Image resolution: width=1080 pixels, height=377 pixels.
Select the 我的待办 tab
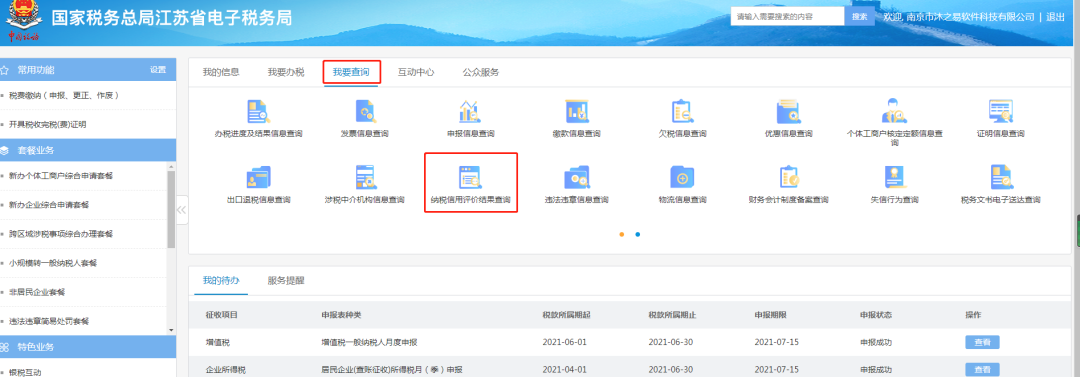pyautogui.click(x=221, y=281)
